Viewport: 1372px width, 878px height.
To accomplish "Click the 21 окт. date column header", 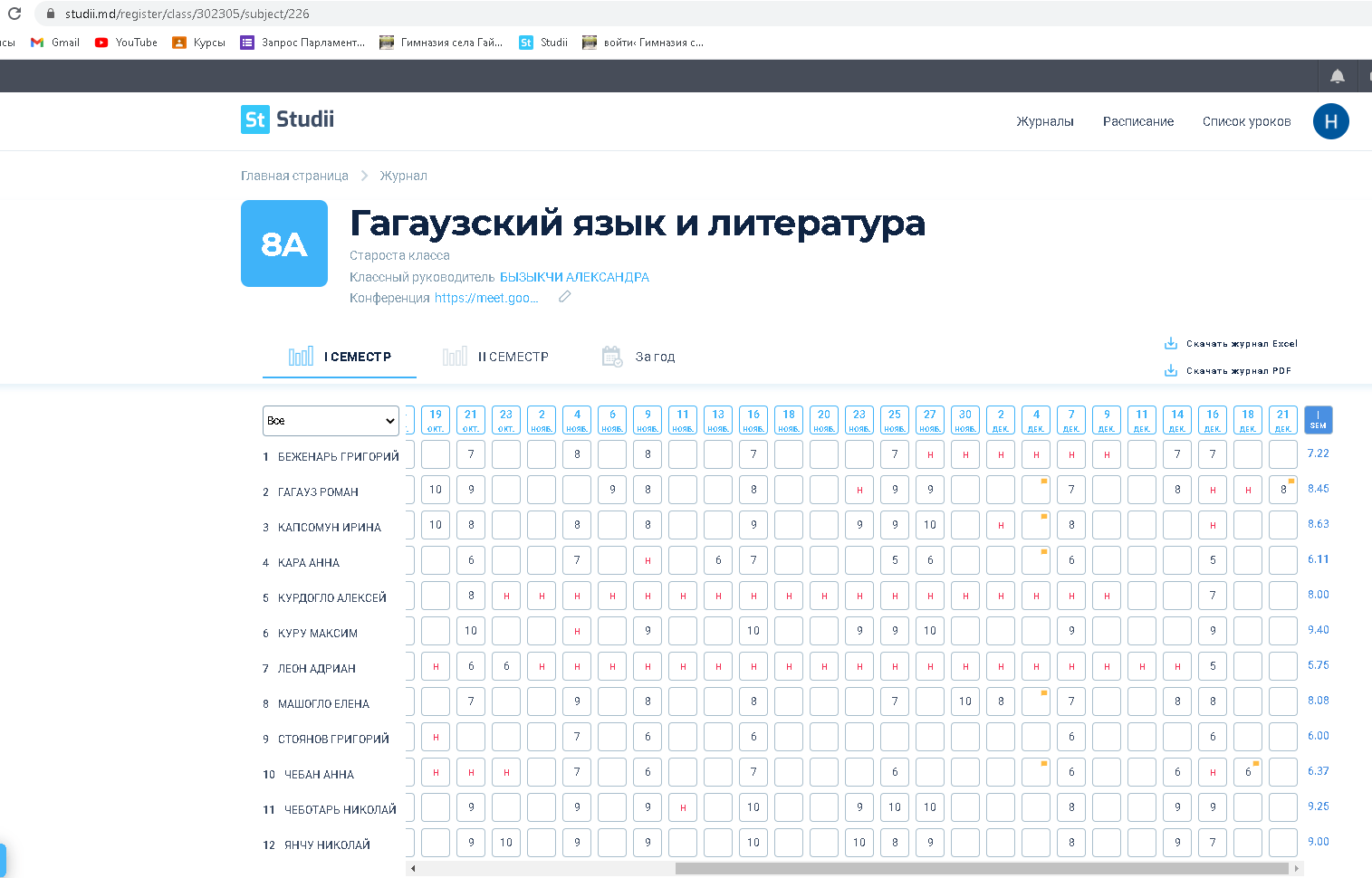I will click(471, 420).
